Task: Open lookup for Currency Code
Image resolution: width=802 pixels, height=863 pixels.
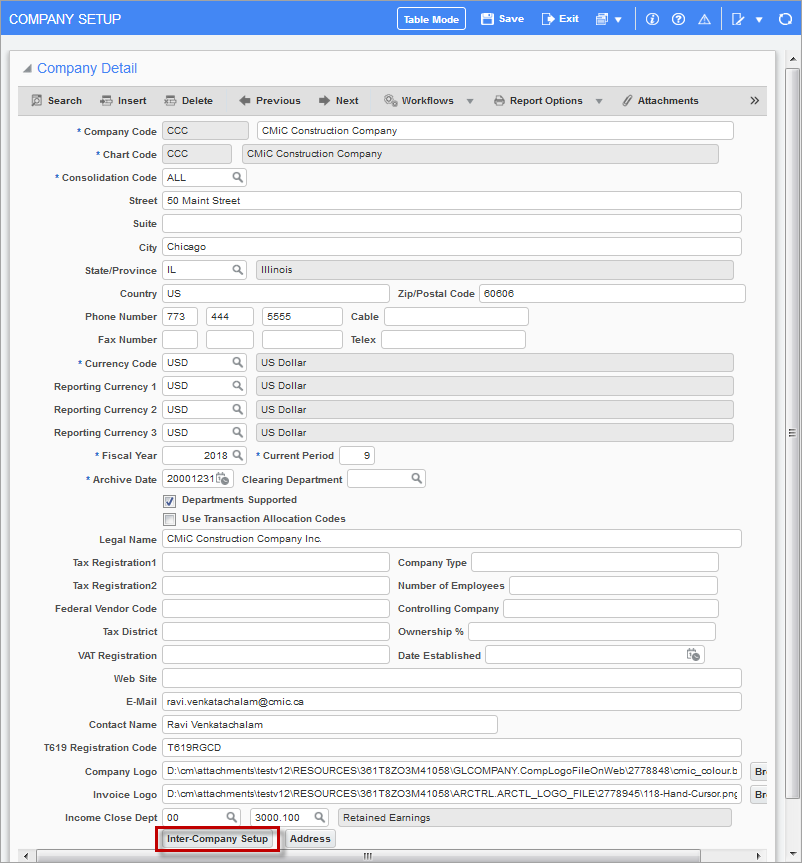Action: click(x=237, y=362)
